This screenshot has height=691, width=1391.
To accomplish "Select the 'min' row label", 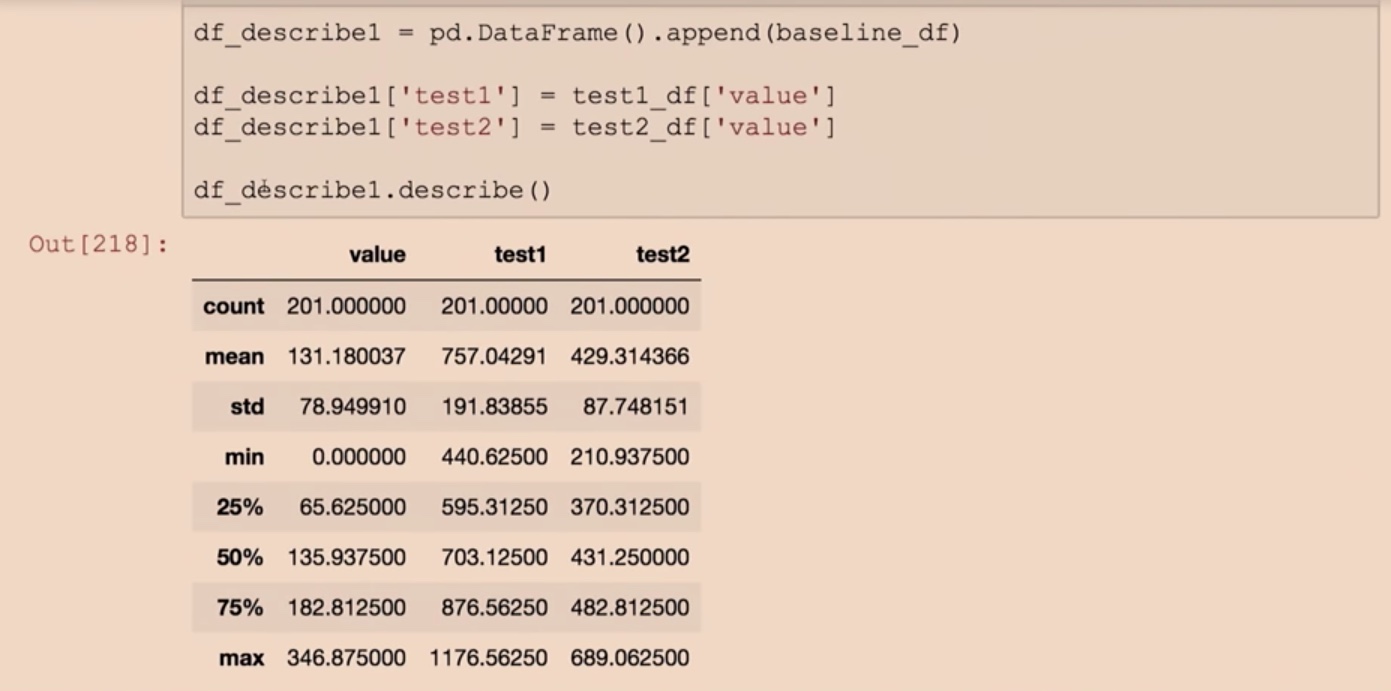I will pyautogui.click(x=244, y=457).
